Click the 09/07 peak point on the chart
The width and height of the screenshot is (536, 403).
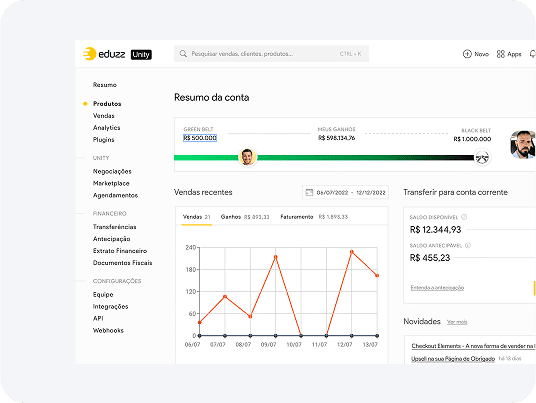pyautogui.click(x=276, y=257)
